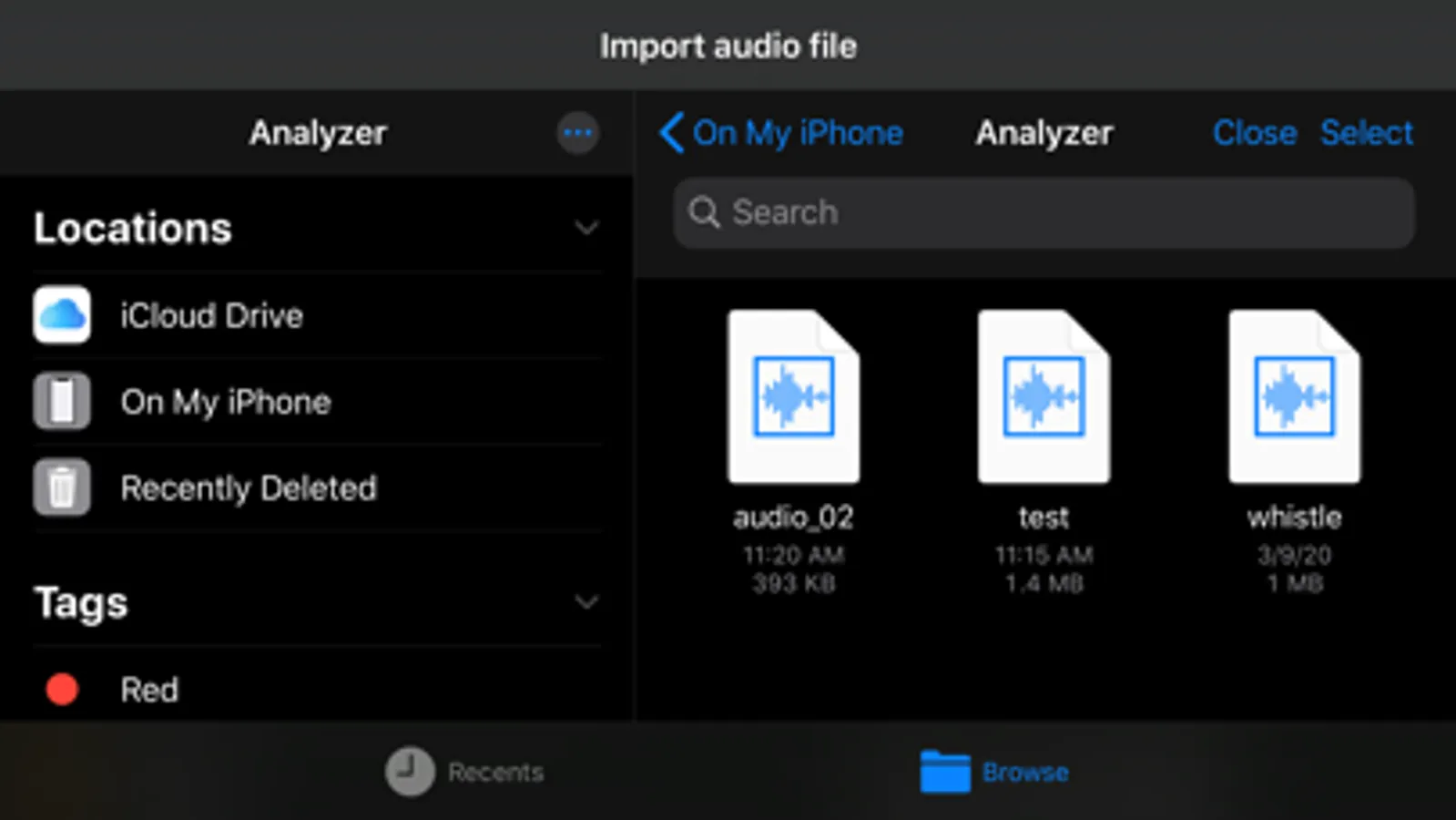The height and width of the screenshot is (820, 1456).
Task: Click the 11:15 AM timestamp
Action: point(1044,555)
